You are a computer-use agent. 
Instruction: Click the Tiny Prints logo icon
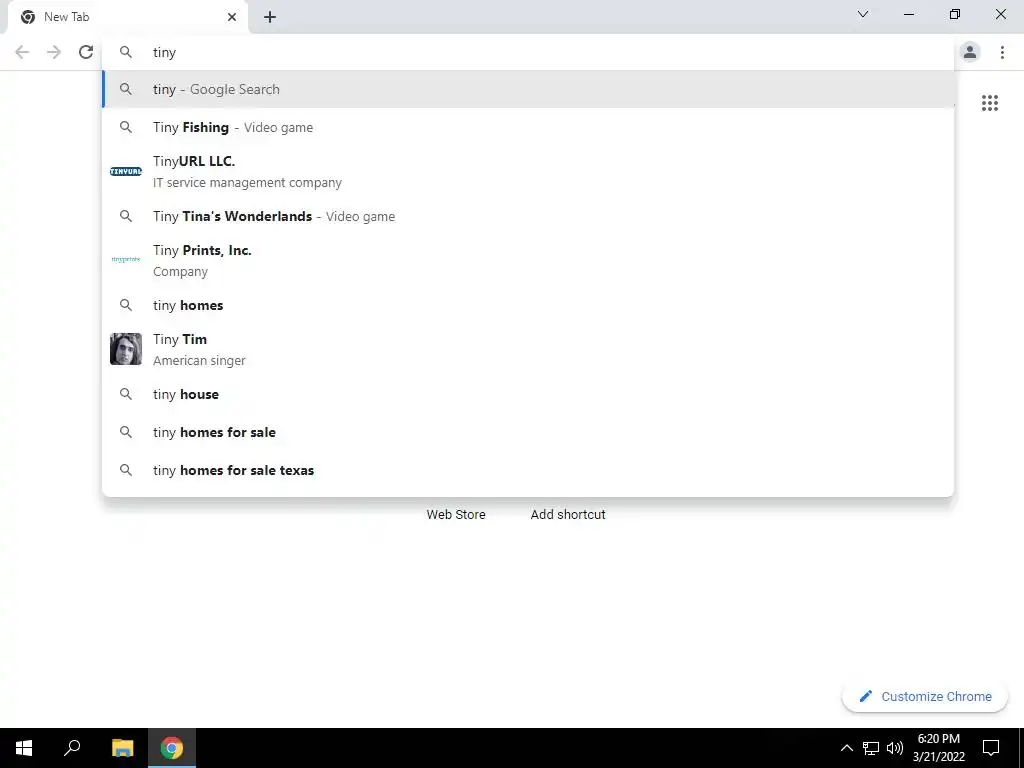125,259
